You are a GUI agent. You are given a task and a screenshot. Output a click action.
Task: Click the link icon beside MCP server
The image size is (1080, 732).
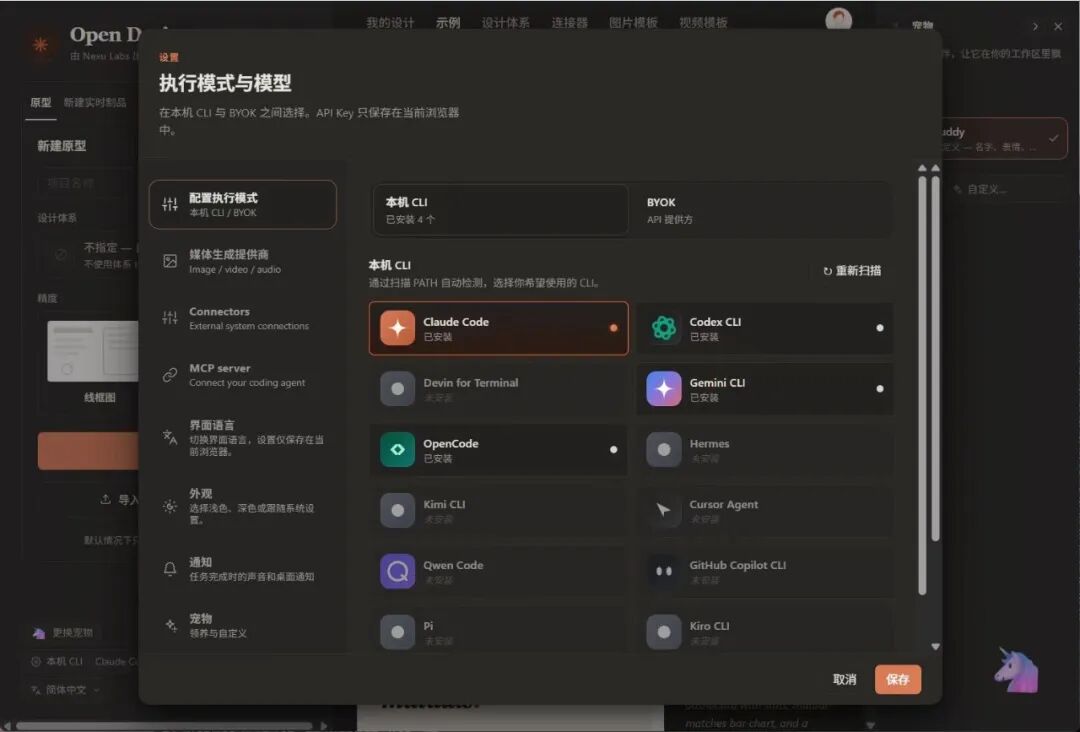coord(169,375)
